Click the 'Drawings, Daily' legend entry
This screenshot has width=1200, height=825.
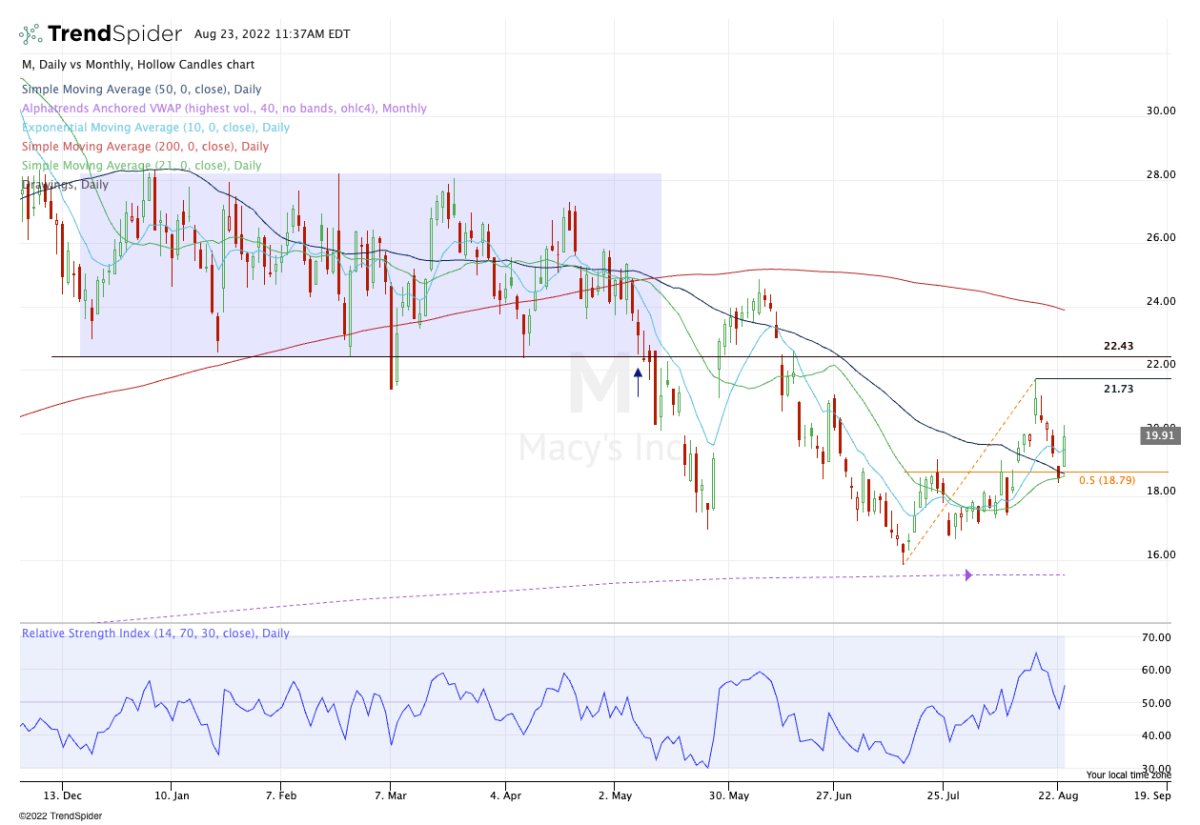65,184
